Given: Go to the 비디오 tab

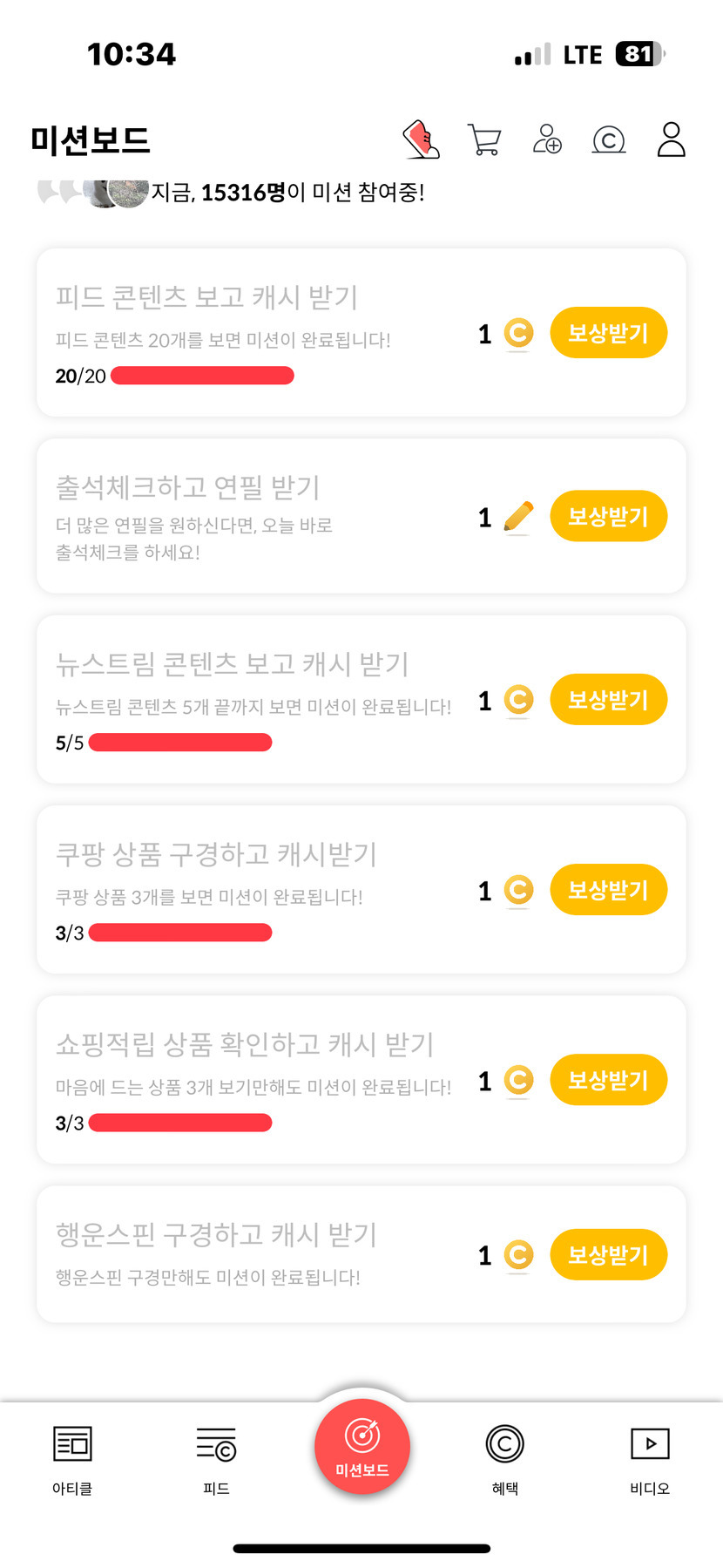Looking at the screenshot, I should pos(650,1459).
